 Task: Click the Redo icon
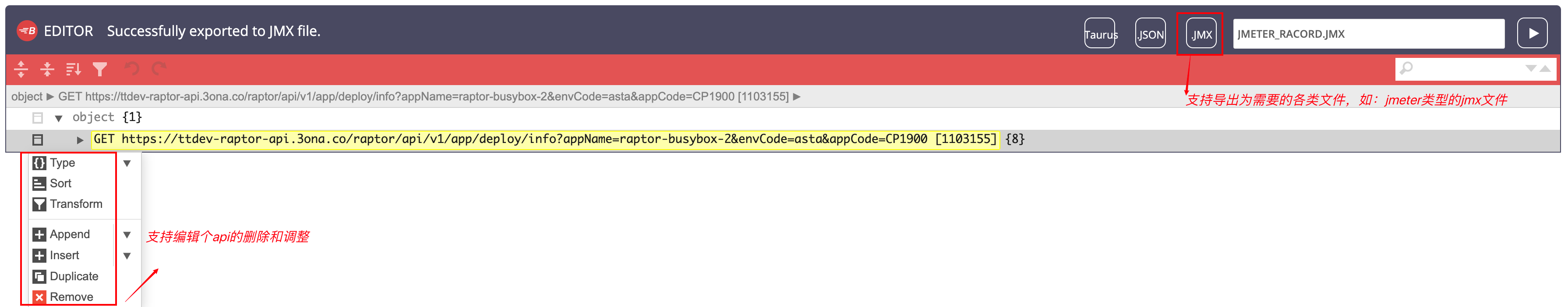[159, 69]
